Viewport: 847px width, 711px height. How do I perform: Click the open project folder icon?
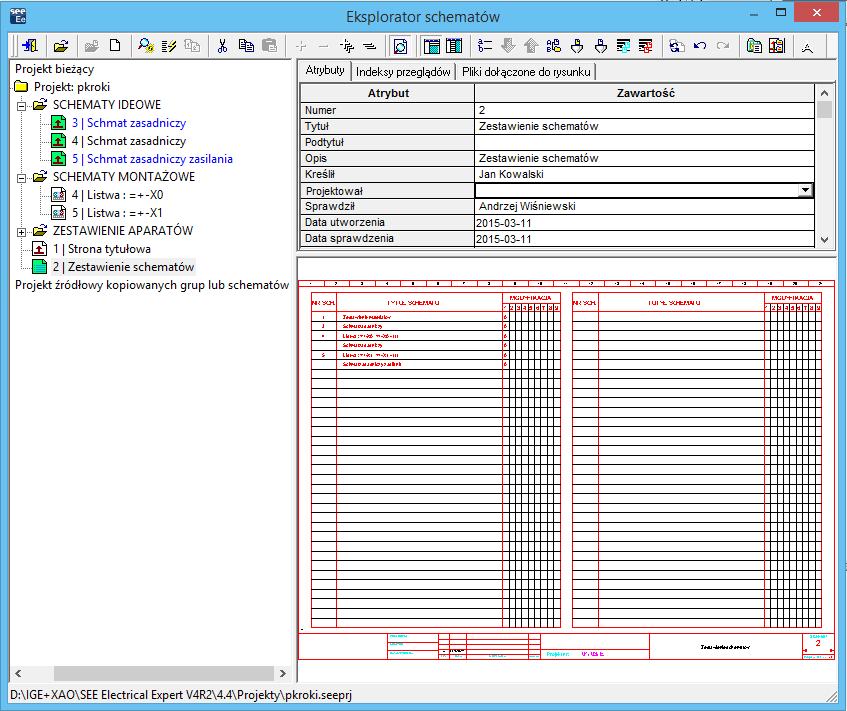coord(61,46)
